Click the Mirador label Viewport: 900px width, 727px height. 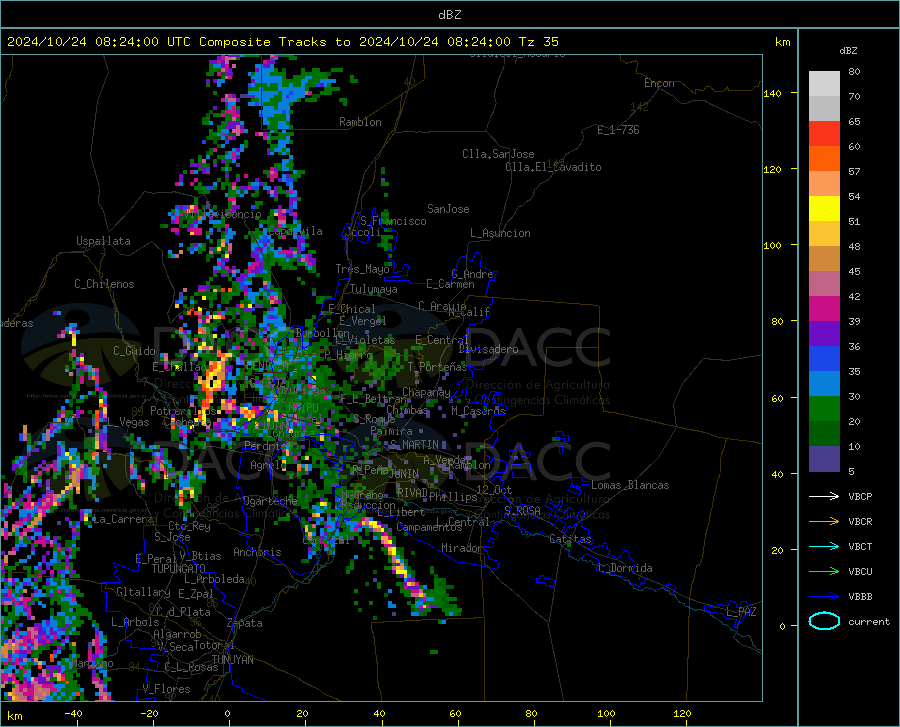pos(461,548)
